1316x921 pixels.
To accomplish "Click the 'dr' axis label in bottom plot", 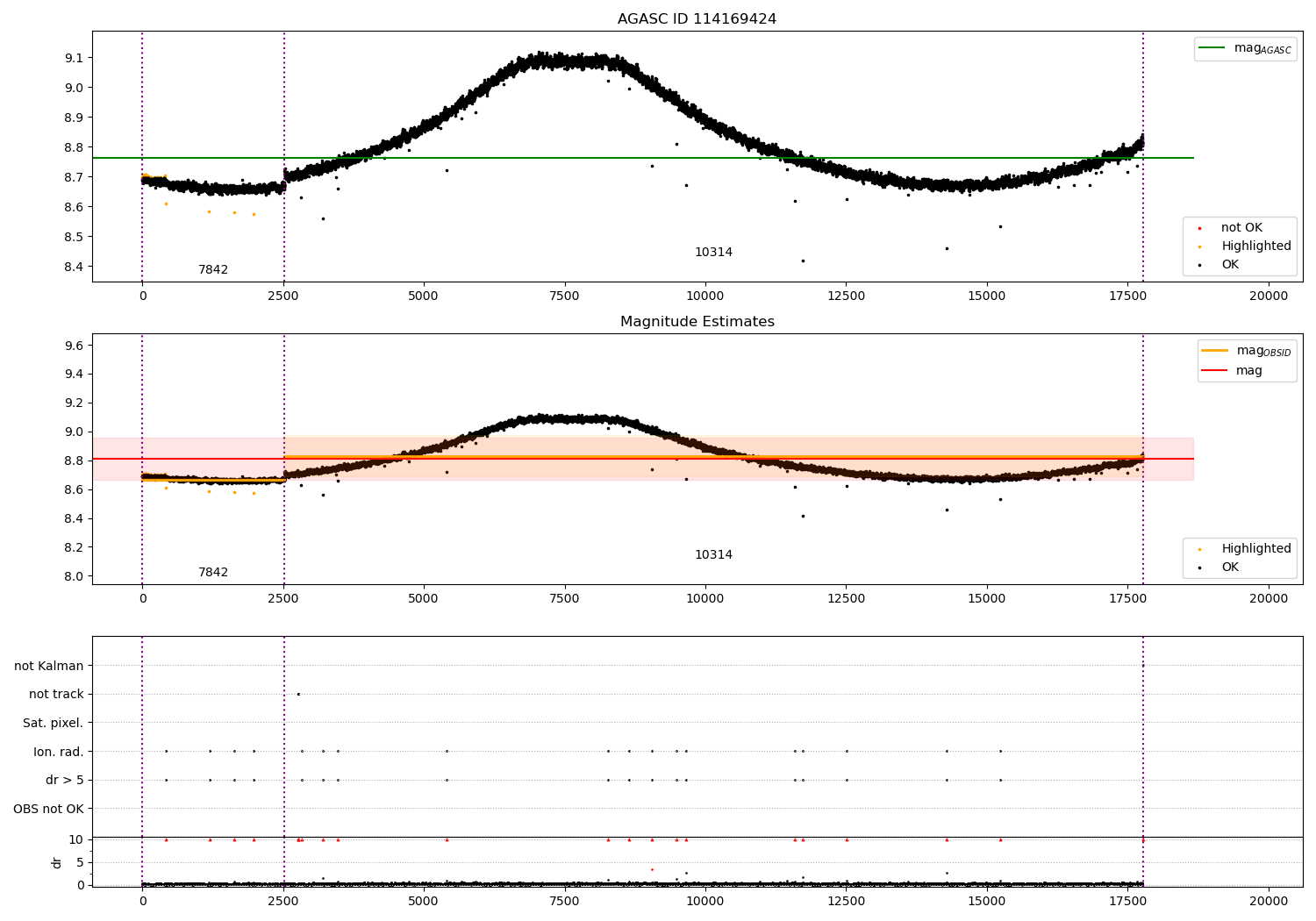I will click(57, 862).
